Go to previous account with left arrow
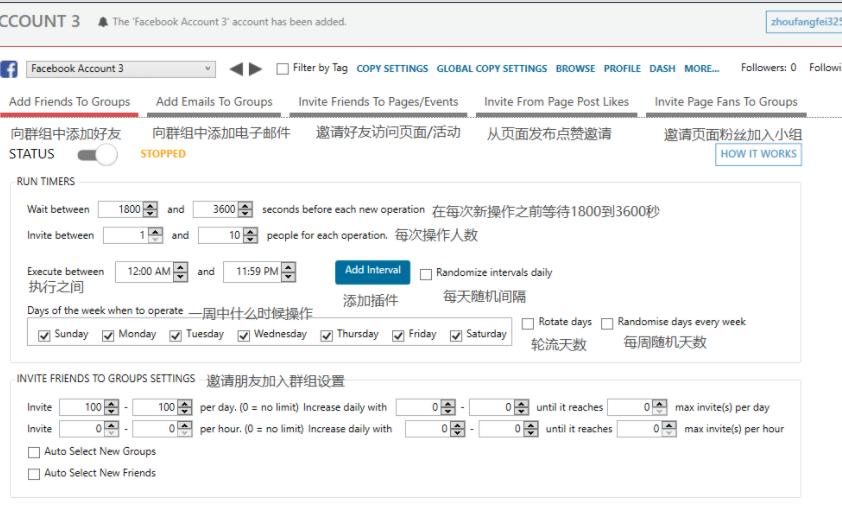Screen dimensions: 842x508 [236, 69]
